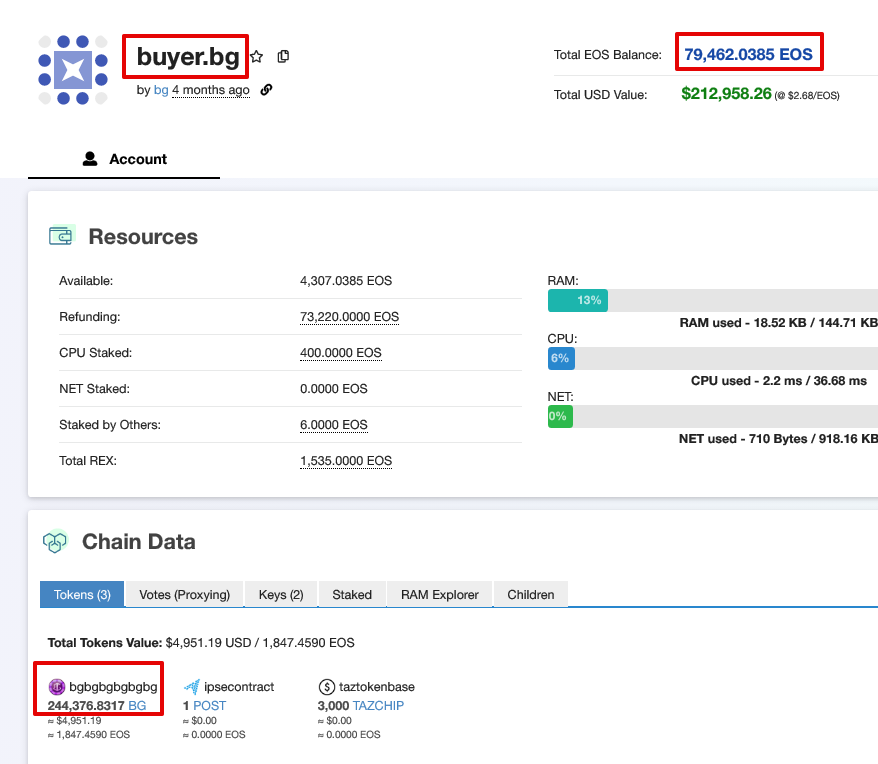
Task: Open creator account link bg
Action: (x=161, y=90)
